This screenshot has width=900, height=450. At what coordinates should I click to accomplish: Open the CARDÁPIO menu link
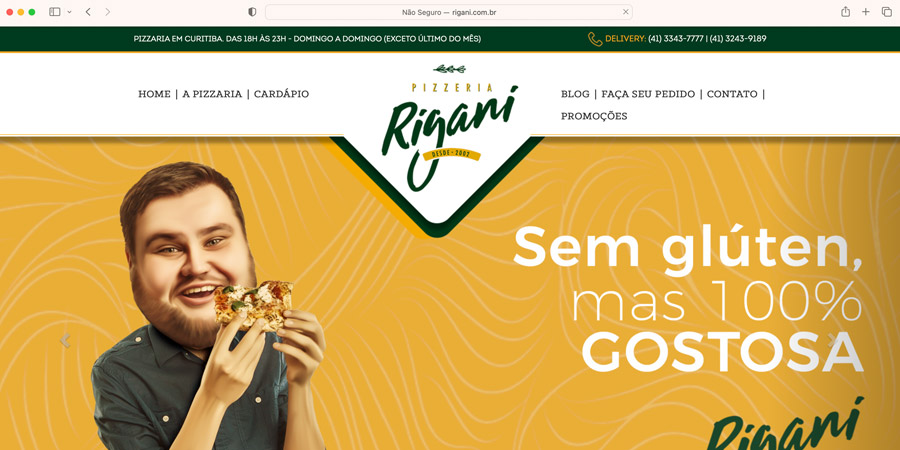click(281, 94)
